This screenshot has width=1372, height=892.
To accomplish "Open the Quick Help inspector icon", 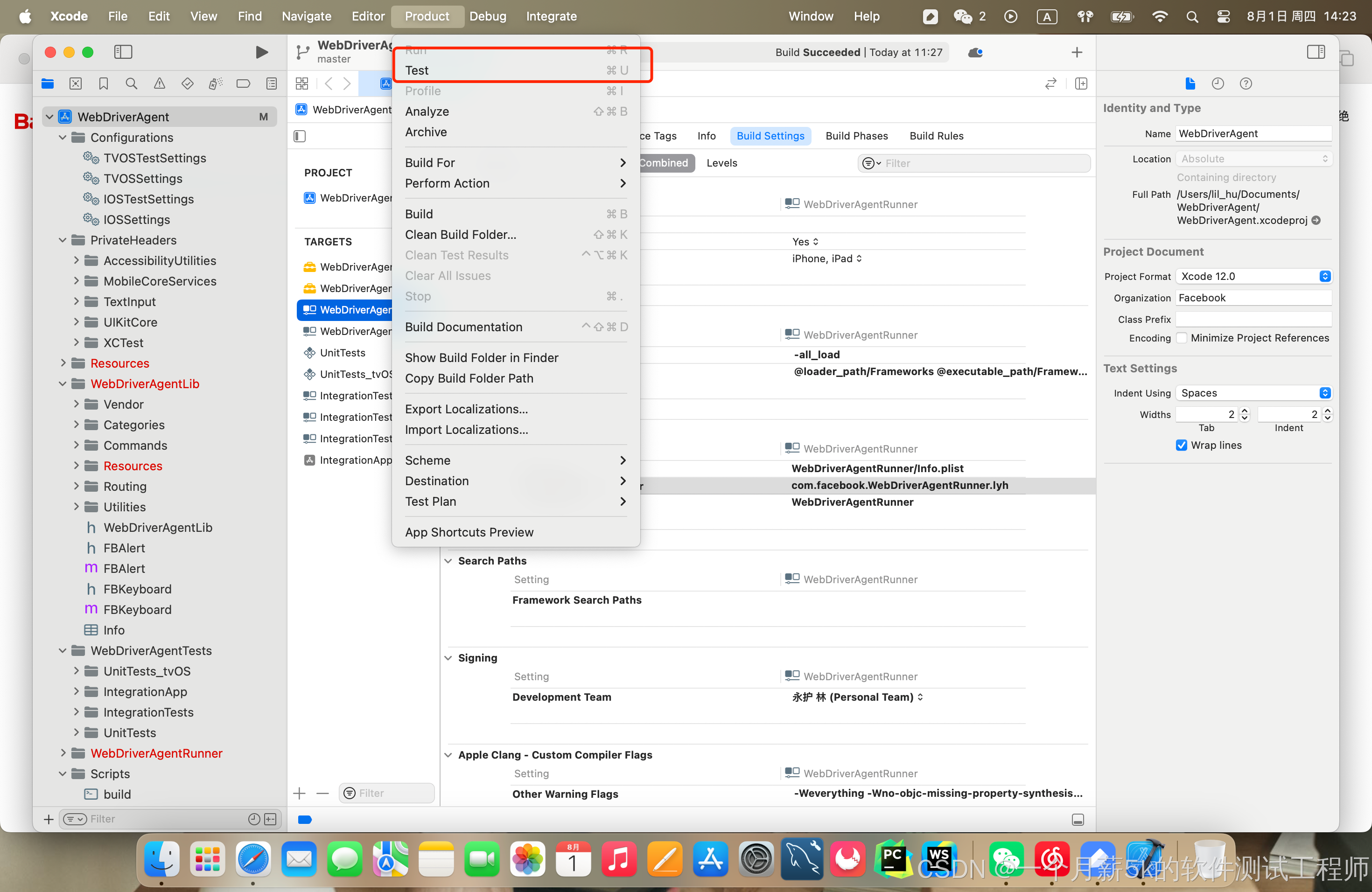I will [x=1246, y=84].
